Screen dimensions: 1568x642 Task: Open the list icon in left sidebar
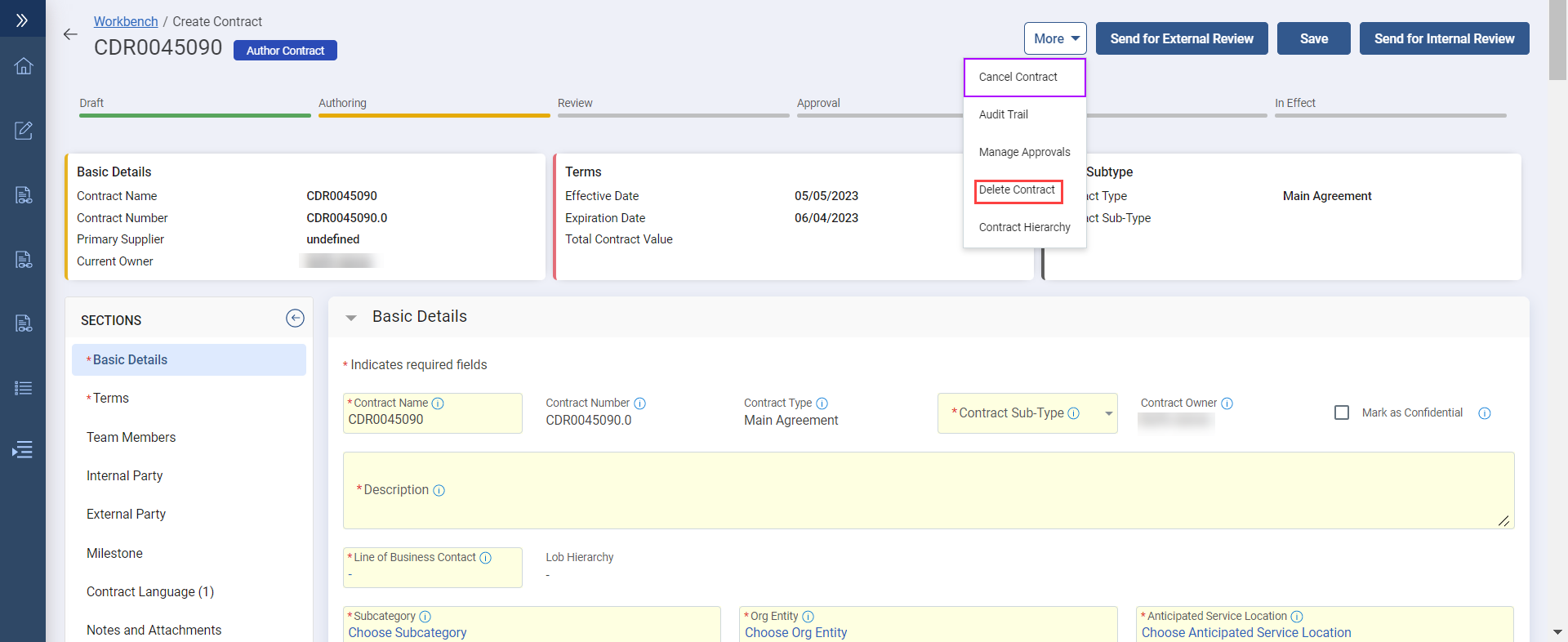[x=23, y=388]
